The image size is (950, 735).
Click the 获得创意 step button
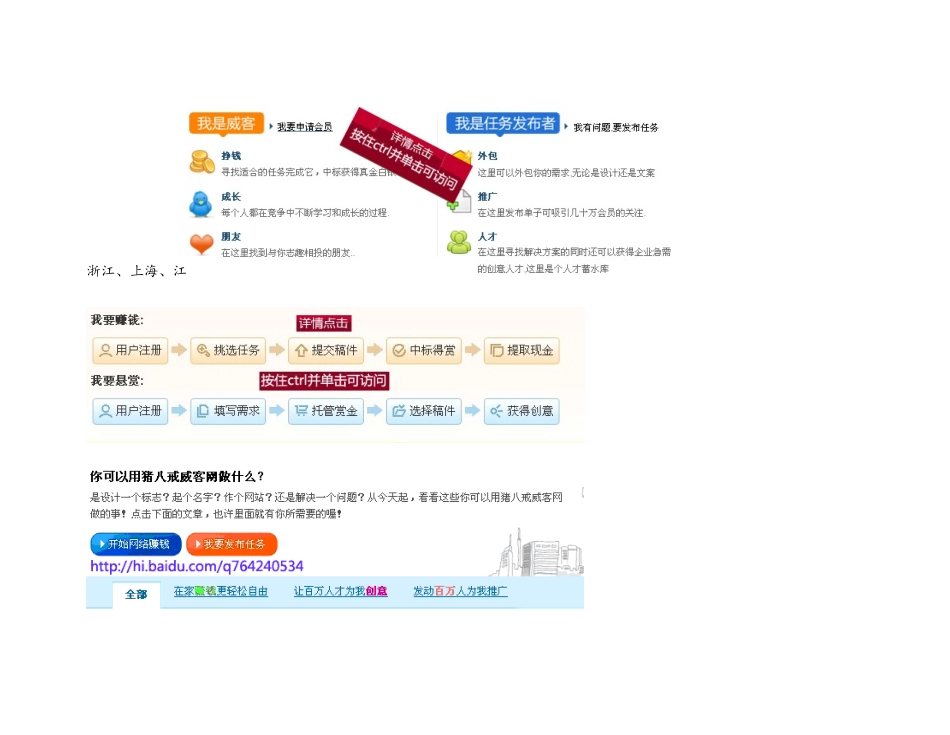pos(522,411)
